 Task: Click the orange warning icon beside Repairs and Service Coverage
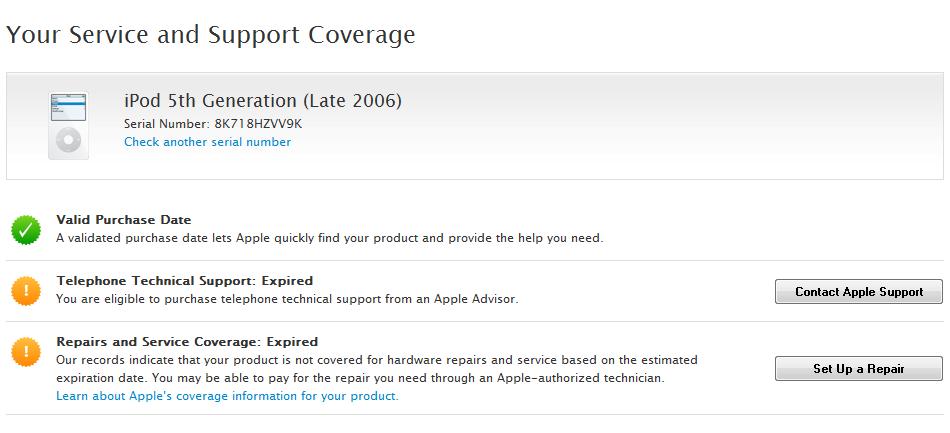click(x=25, y=352)
